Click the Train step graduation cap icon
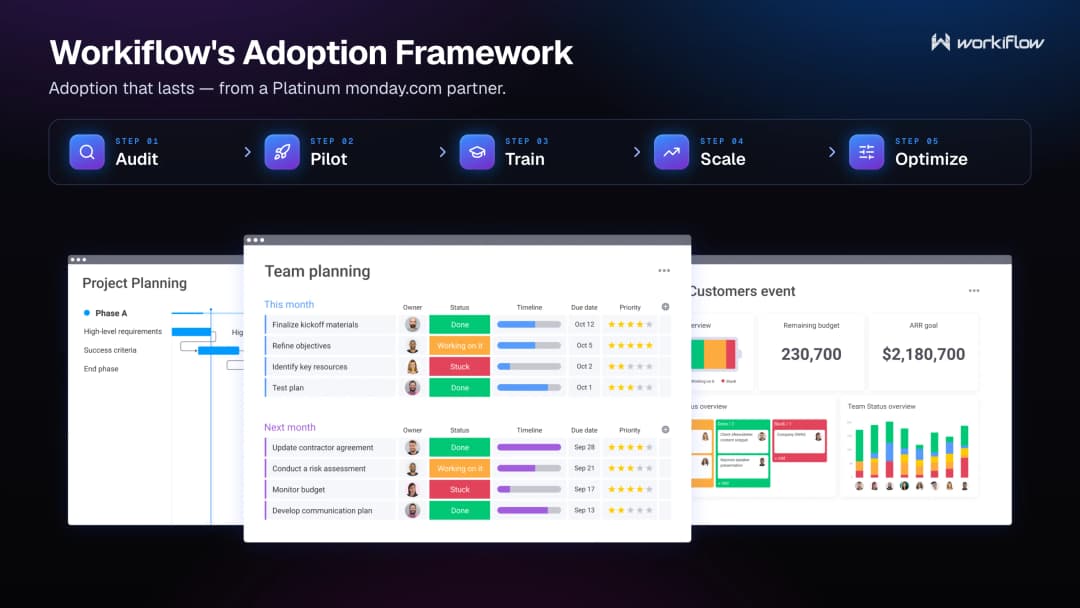Image resolution: width=1080 pixels, height=608 pixels. click(477, 151)
